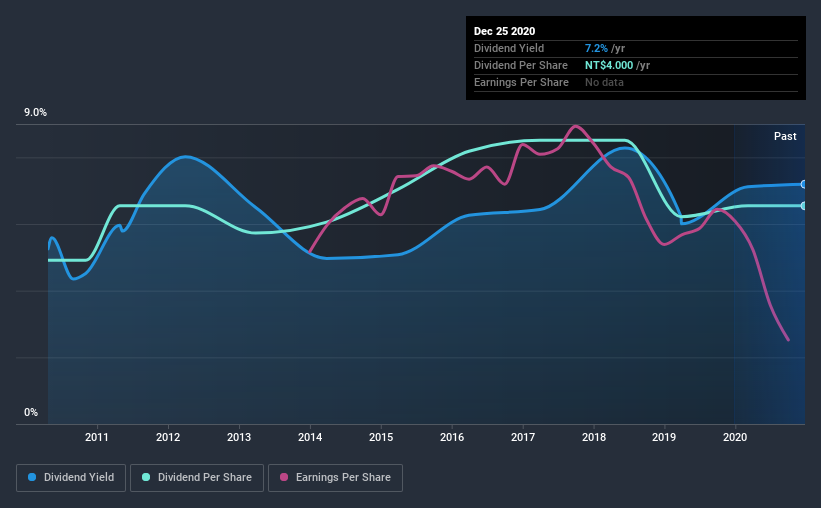The width and height of the screenshot is (821, 508).
Task: Click the teal Dividend Per Share endpoint marker
Action: pyautogui.click(x=804, y=206)
